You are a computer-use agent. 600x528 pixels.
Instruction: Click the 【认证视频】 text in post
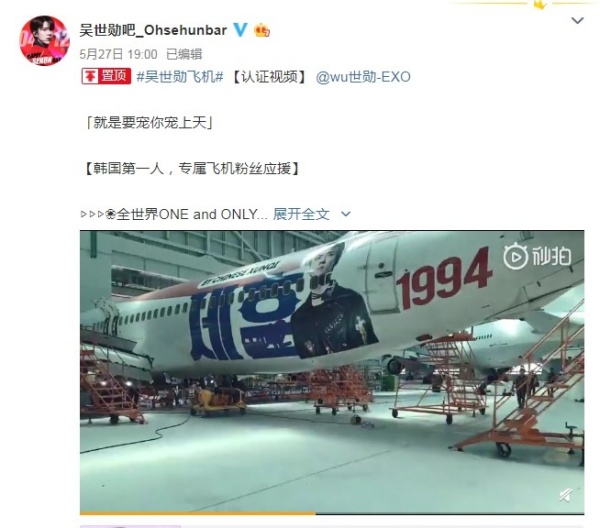[x=269, y=77]
